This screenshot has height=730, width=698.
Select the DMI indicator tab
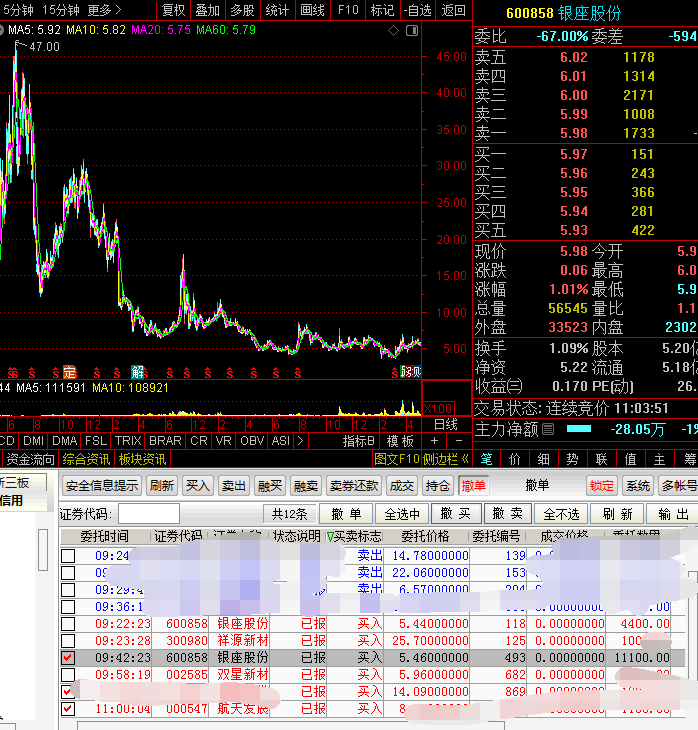[x=34, y=441]
